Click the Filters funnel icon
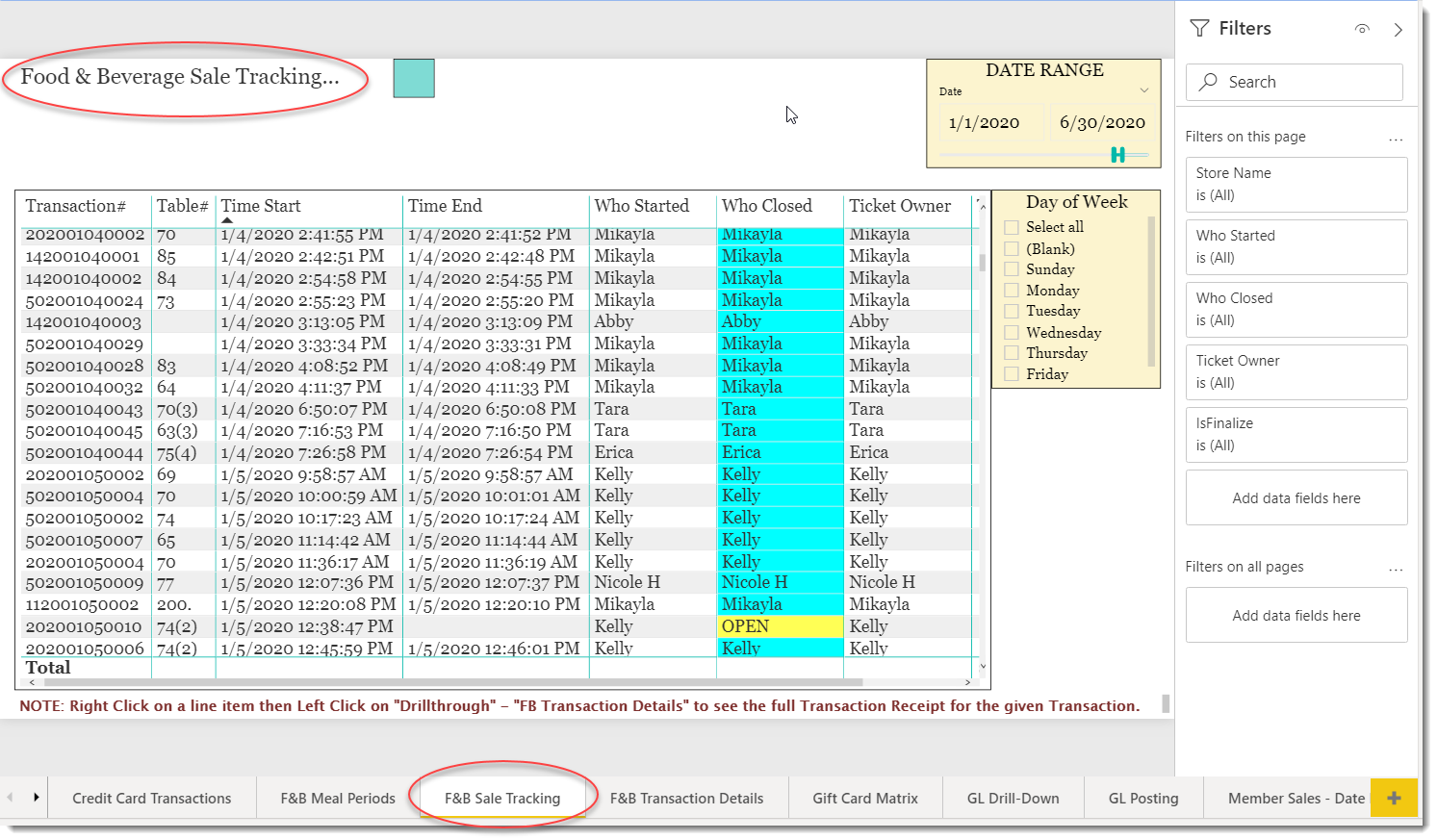This screenshot has height=840, width=1437. [1199, 29]
